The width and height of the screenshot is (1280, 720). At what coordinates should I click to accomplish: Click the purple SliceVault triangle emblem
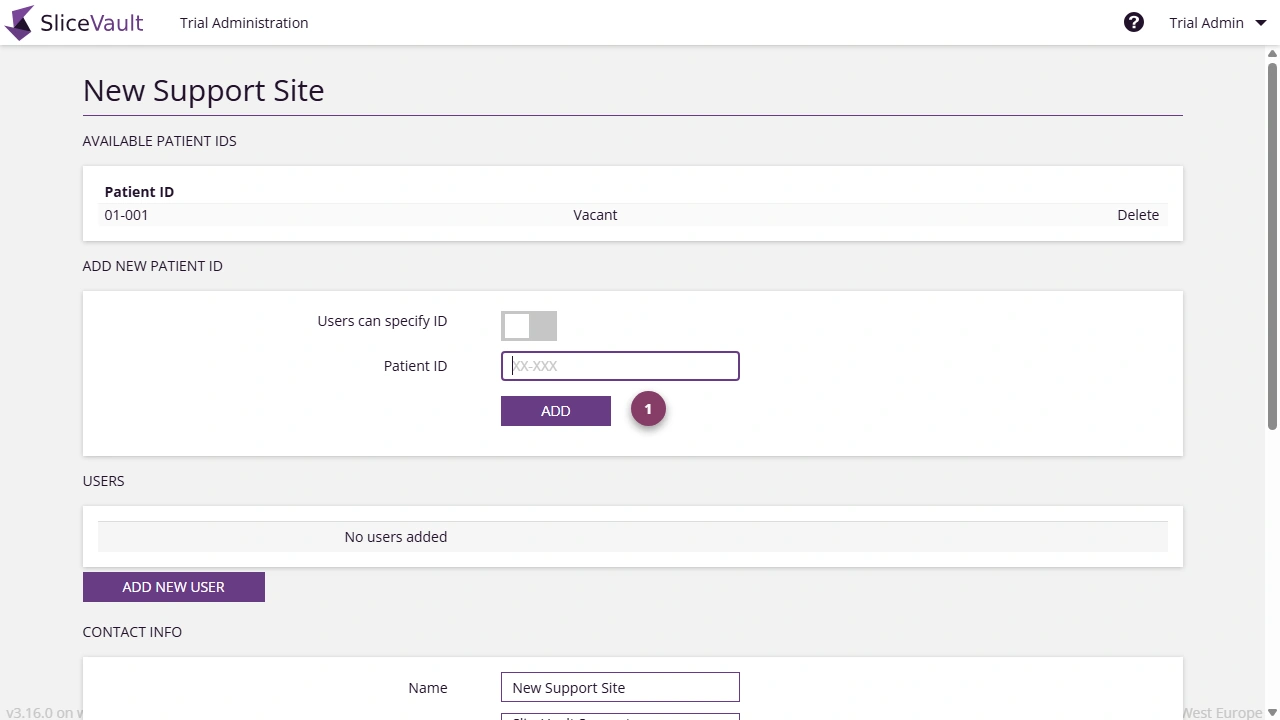17,22
